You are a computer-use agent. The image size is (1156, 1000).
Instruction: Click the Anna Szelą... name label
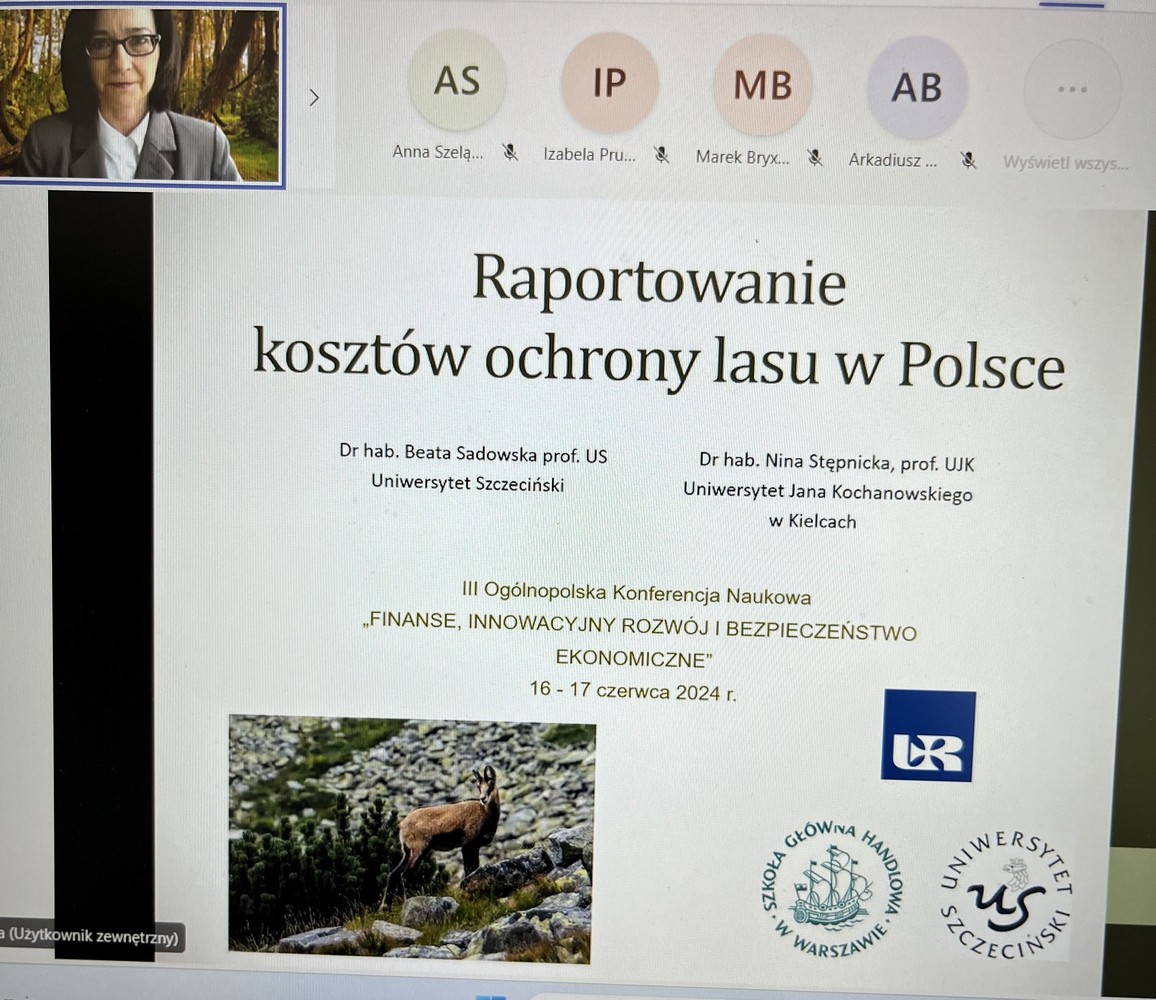pos(438,153)
